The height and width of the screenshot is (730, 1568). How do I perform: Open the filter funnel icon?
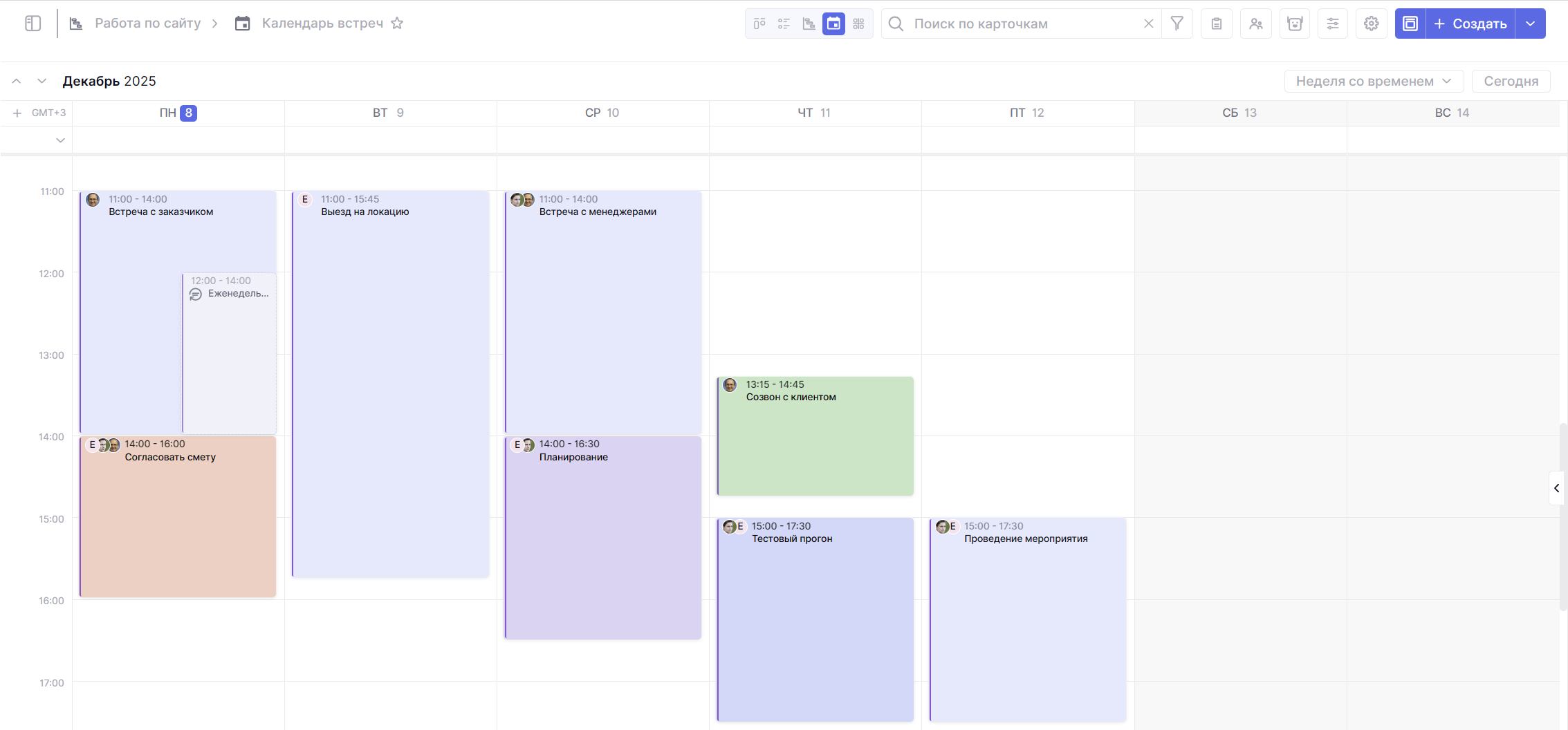click(x=1177, y=24)
